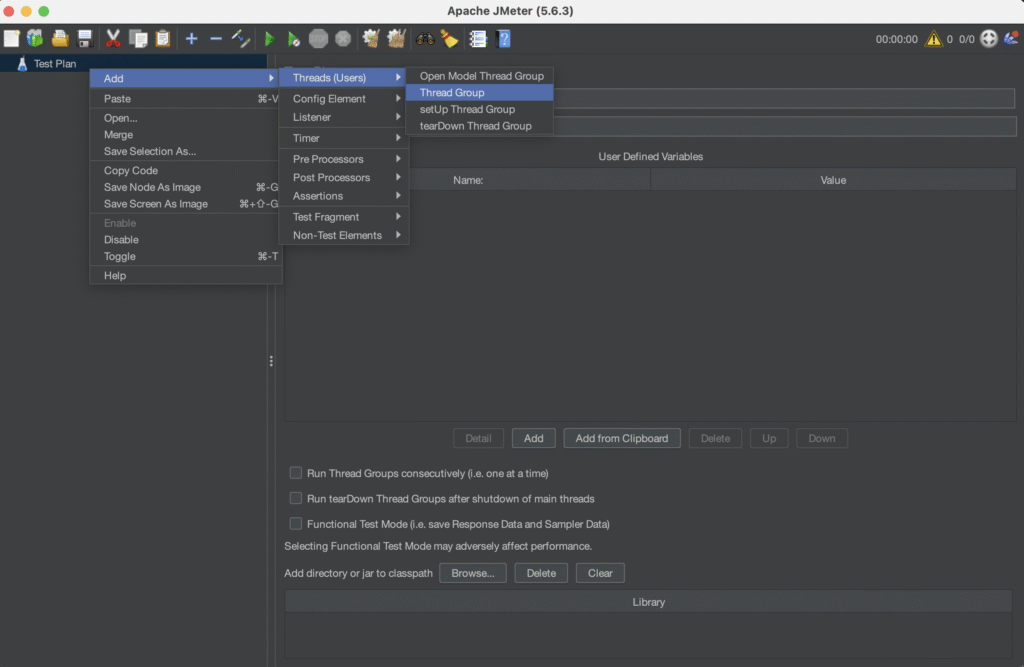Viewport: 1024px width, 667px height.
Task: Click the scissors Cut icon
Action: 113,39
